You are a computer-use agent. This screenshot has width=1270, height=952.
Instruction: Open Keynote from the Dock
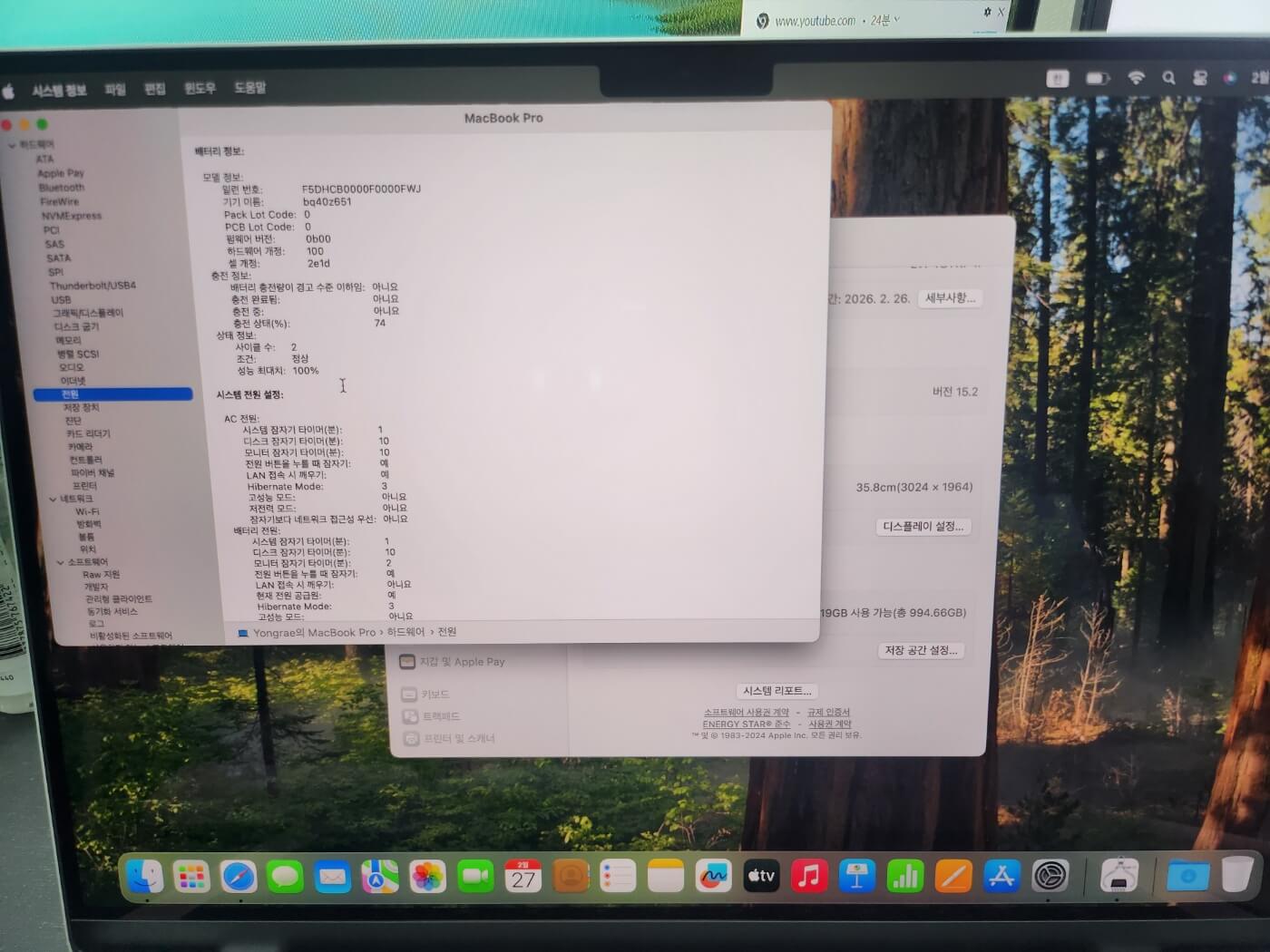click(x=856, y=877)
